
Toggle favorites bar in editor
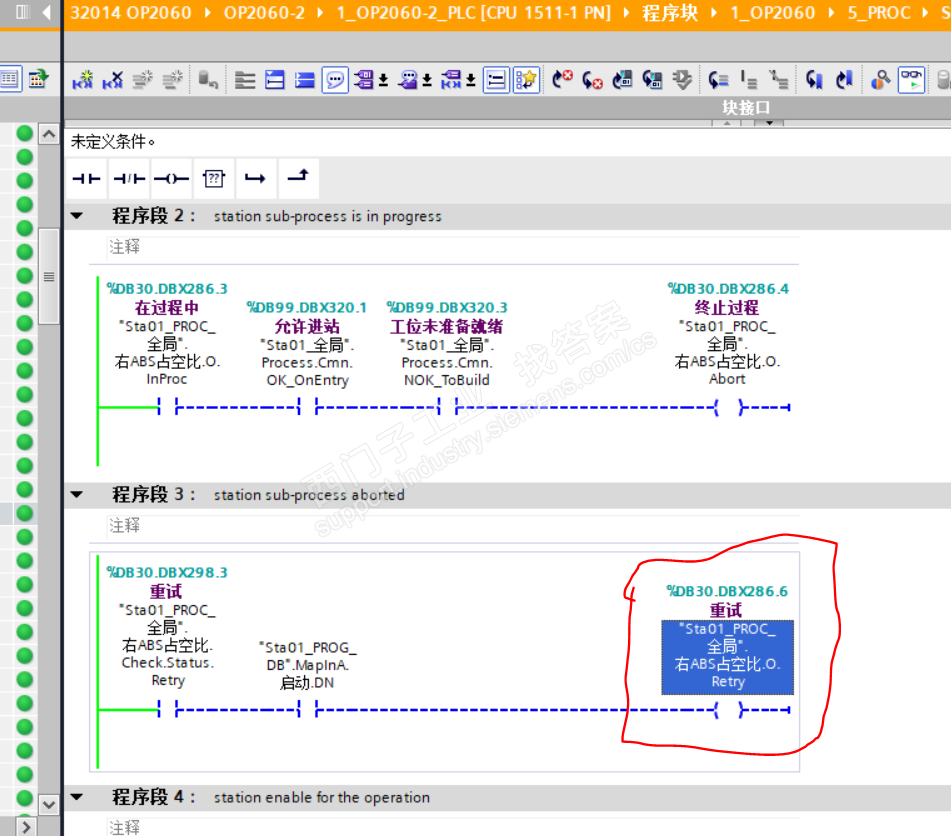tap(526, 80)
